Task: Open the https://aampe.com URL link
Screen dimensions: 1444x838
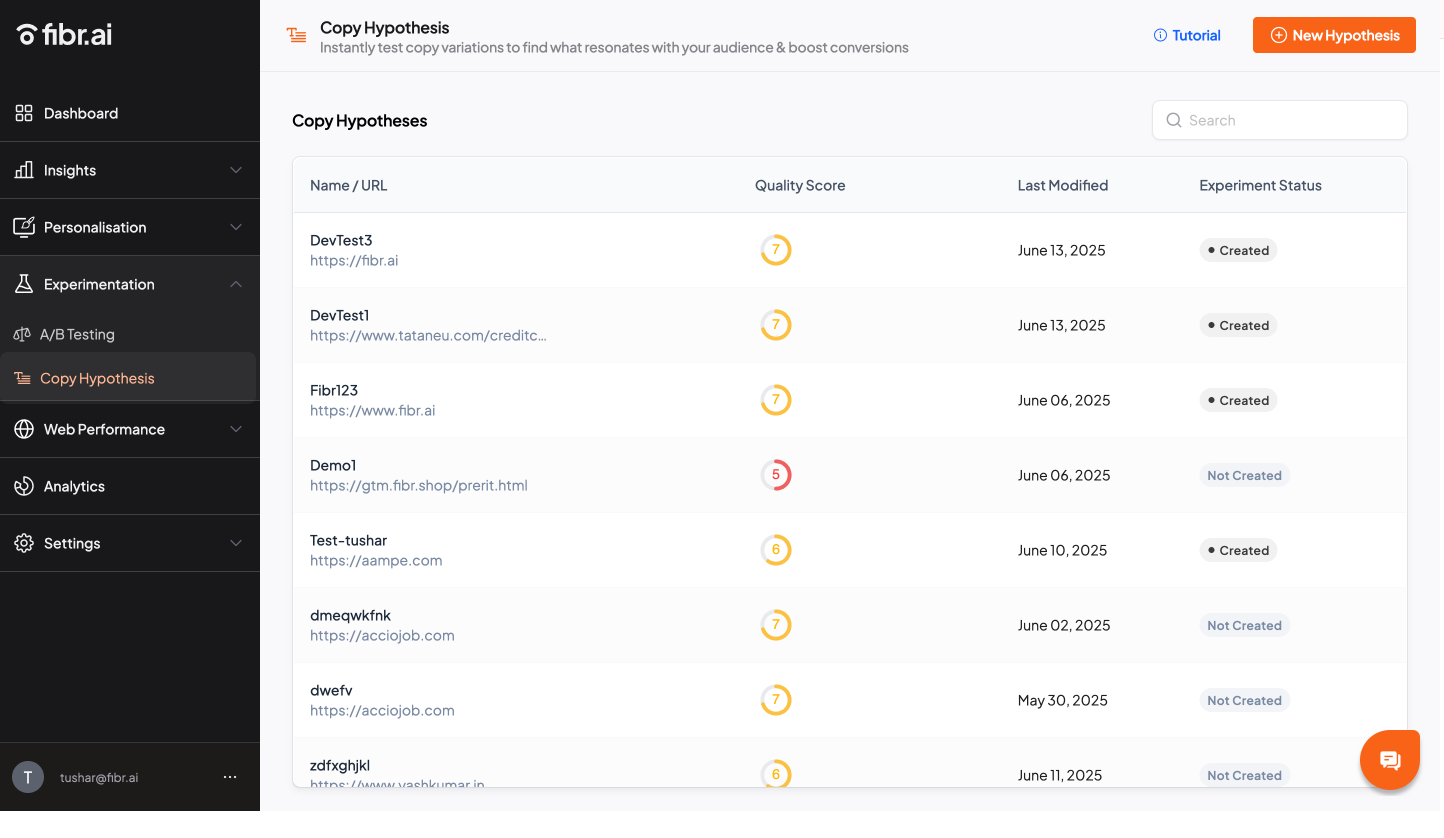Action: (x=376, y=561)
